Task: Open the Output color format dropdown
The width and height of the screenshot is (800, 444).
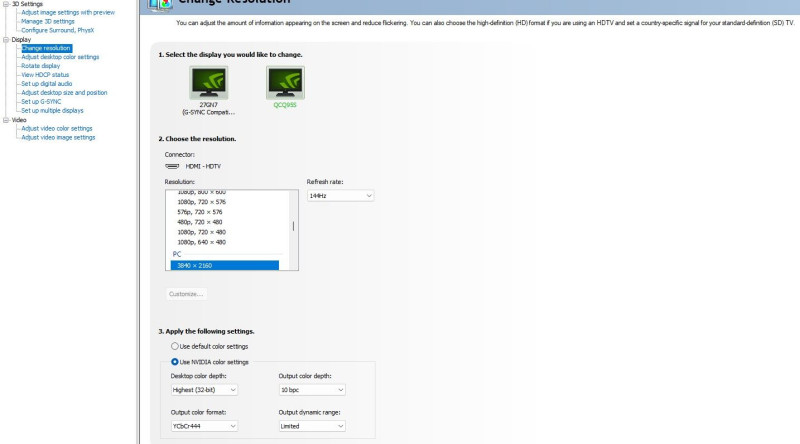Action: point(204,426)
